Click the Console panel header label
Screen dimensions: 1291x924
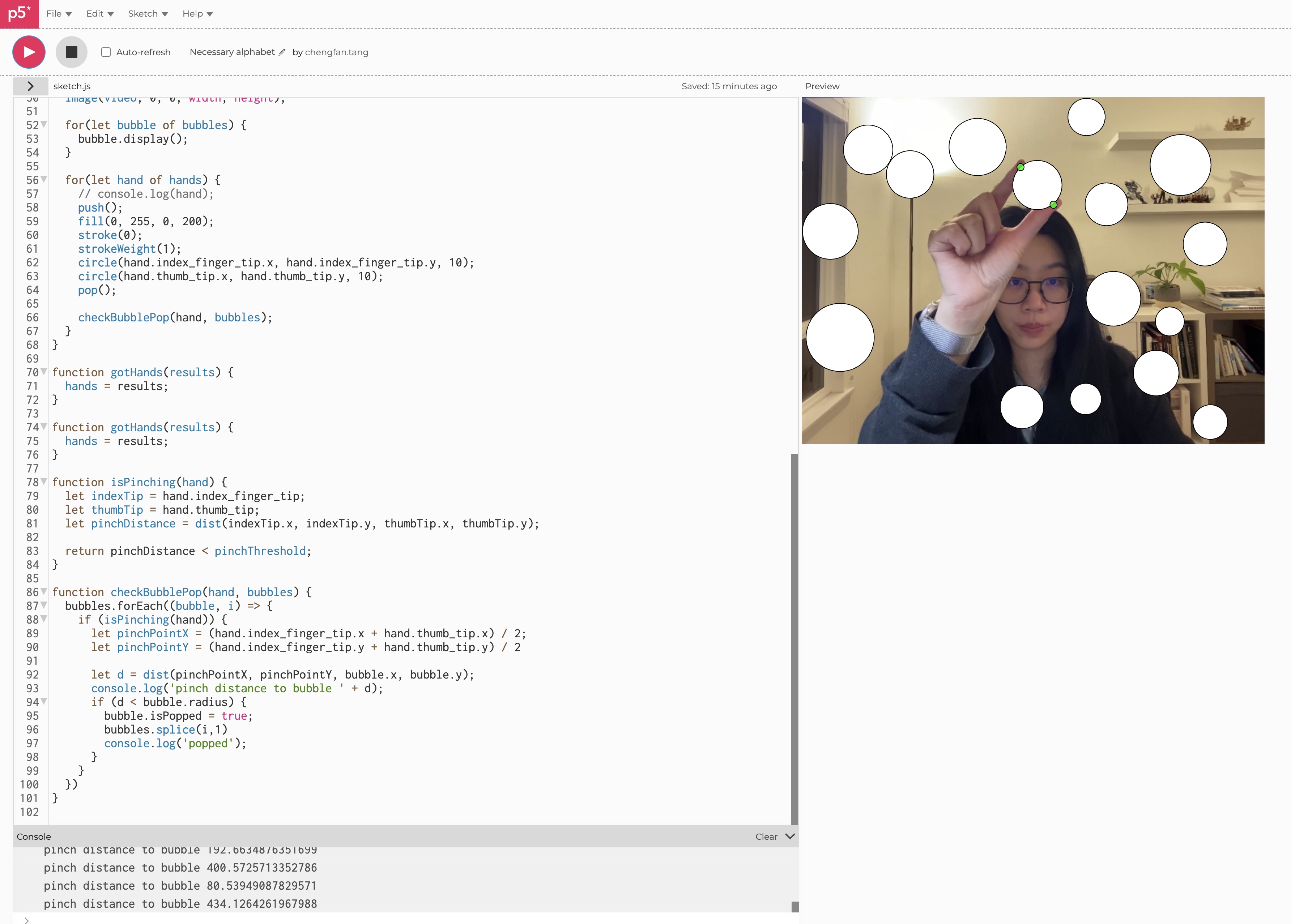coord(34,837)
